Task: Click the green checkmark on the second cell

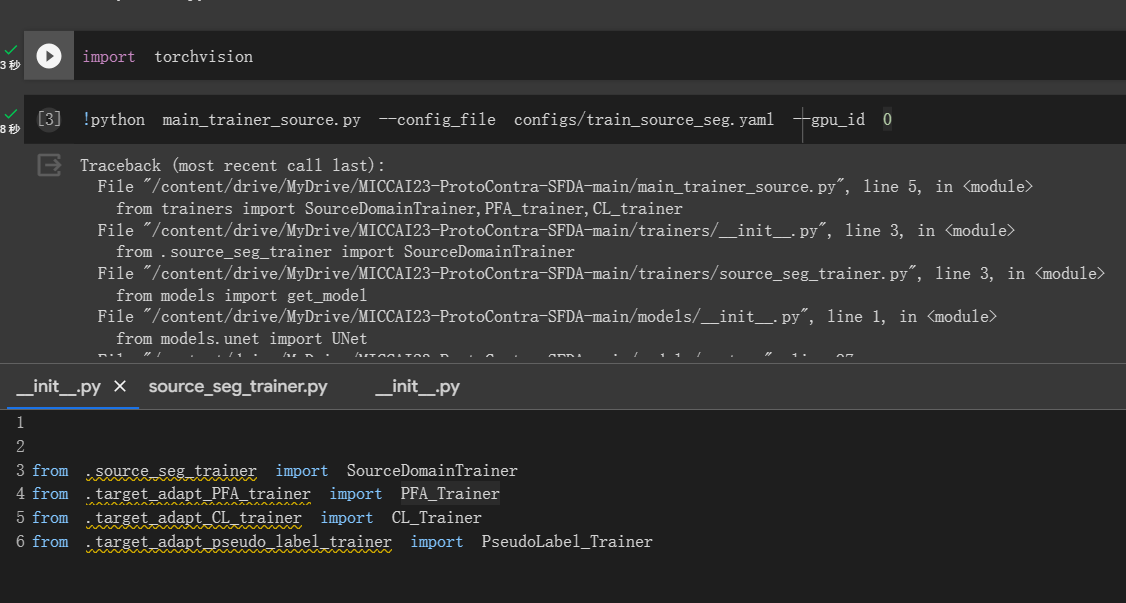Action: (x=10, y=110)
